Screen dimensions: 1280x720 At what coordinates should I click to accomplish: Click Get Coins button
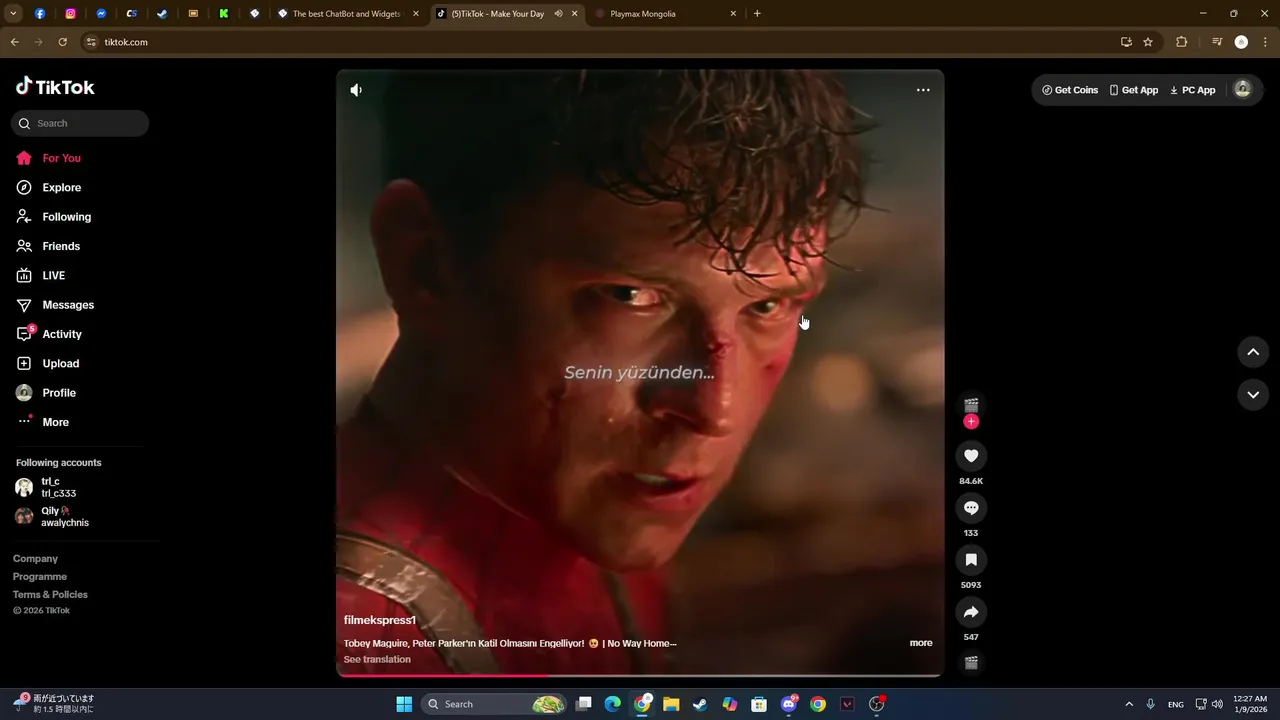1070,90
